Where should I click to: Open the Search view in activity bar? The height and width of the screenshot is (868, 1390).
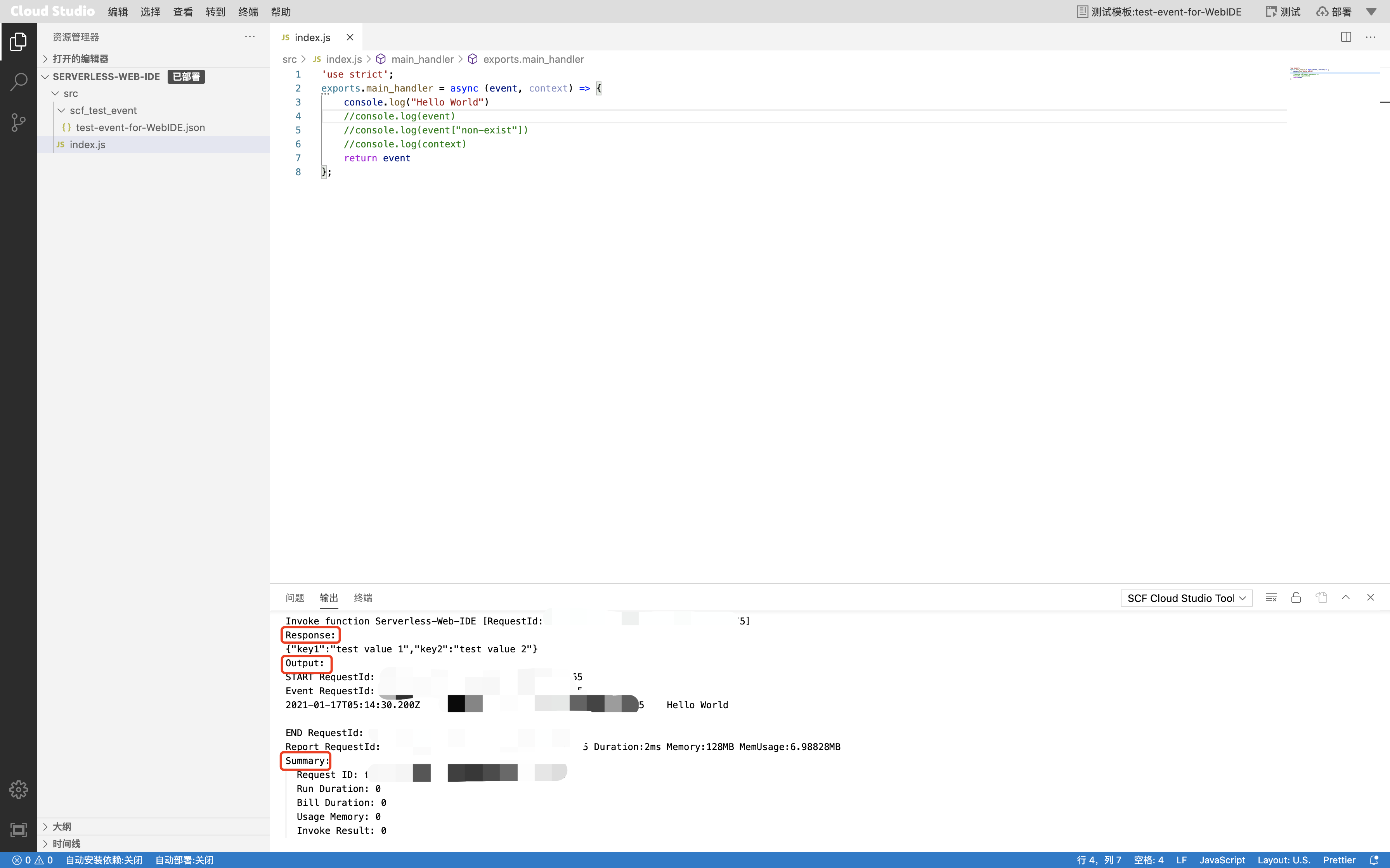click(x=18, y=81)
